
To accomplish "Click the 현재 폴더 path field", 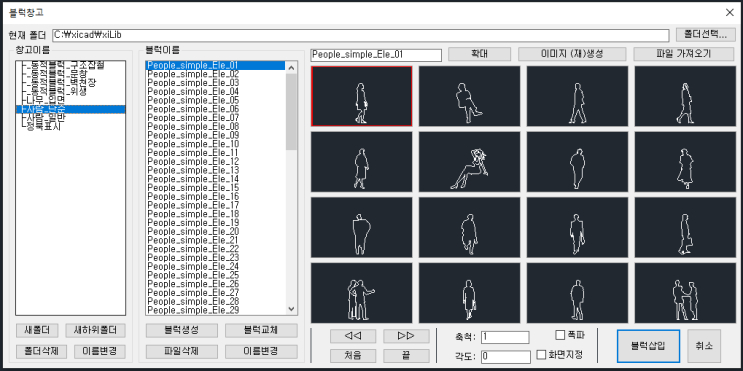I will [x=361, y=35].
